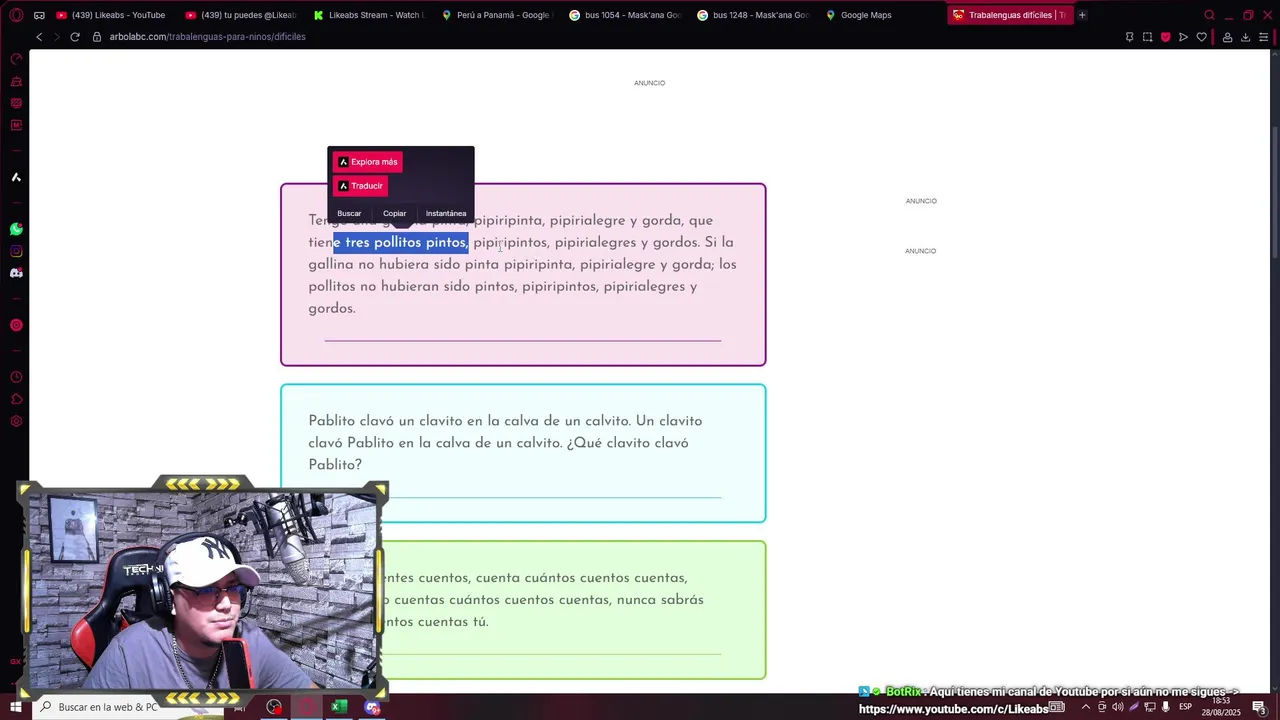Switch to the bus 1054 Google tab

625,15
